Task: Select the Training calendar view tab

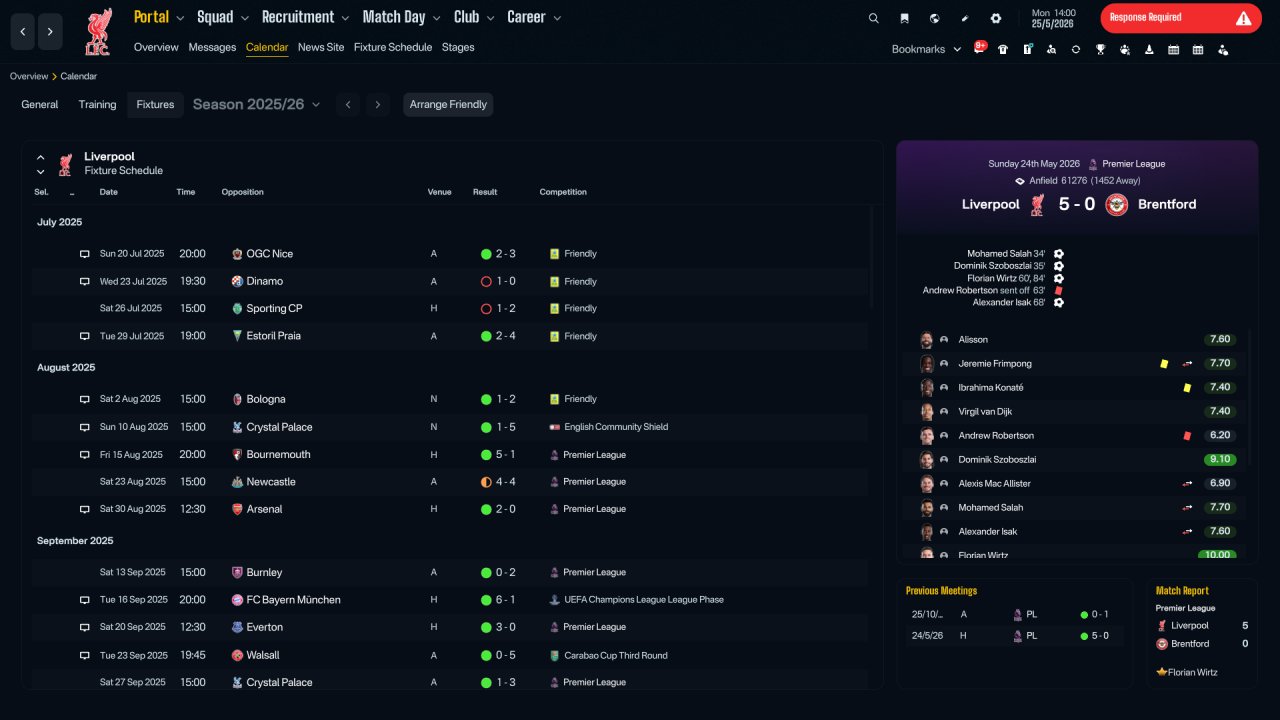Action: click(98, 104)
